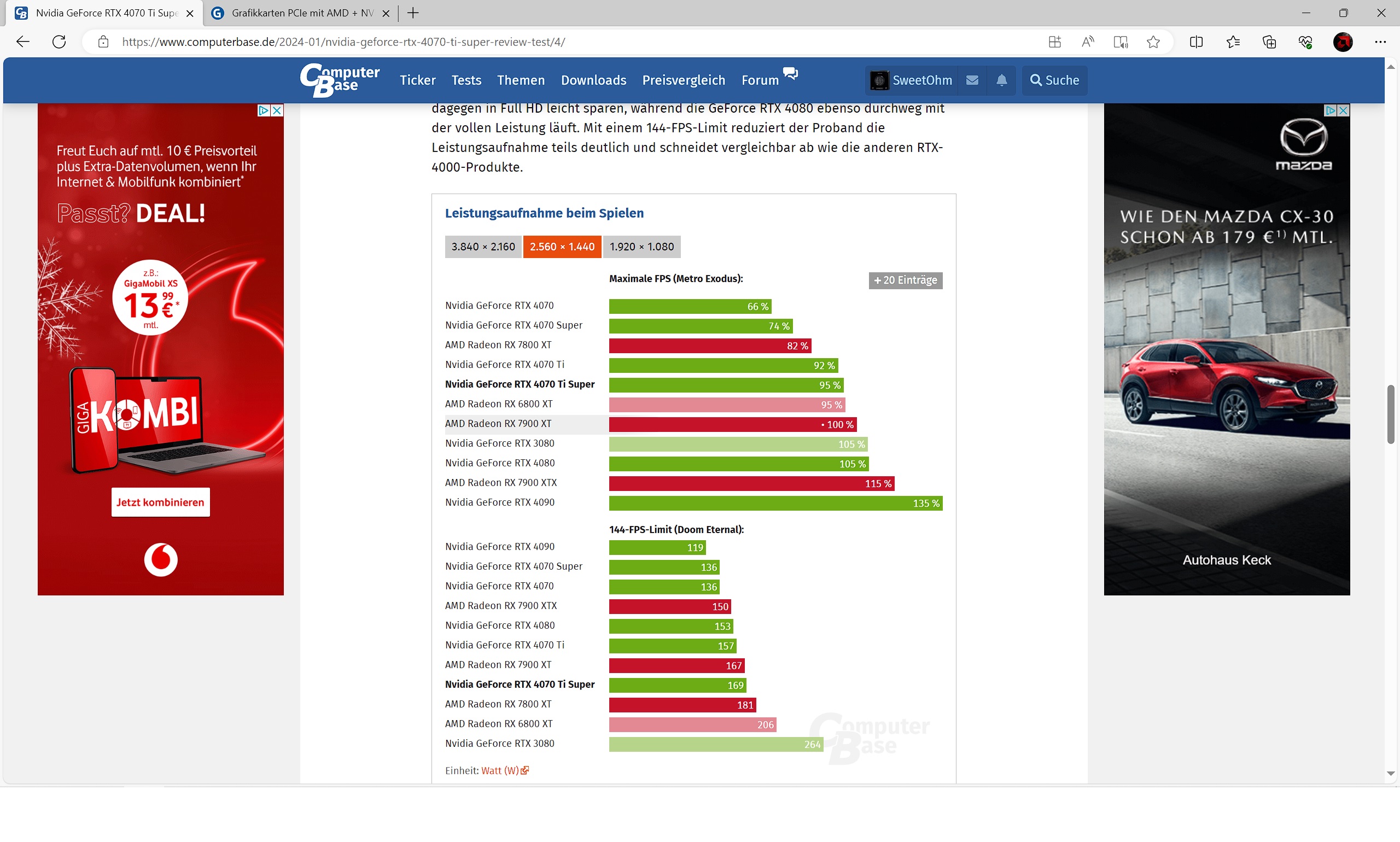Open SweetOhm user account menu
This screenshot has width=1400, height=842.
911,80
